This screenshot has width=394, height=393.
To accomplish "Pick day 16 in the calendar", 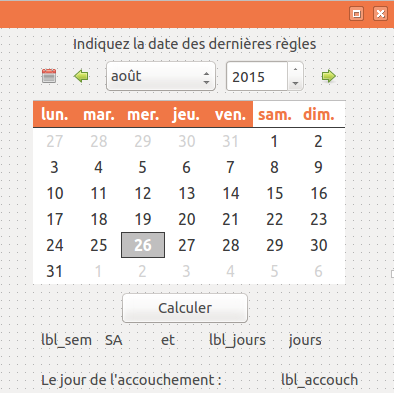I will point(318,193).
